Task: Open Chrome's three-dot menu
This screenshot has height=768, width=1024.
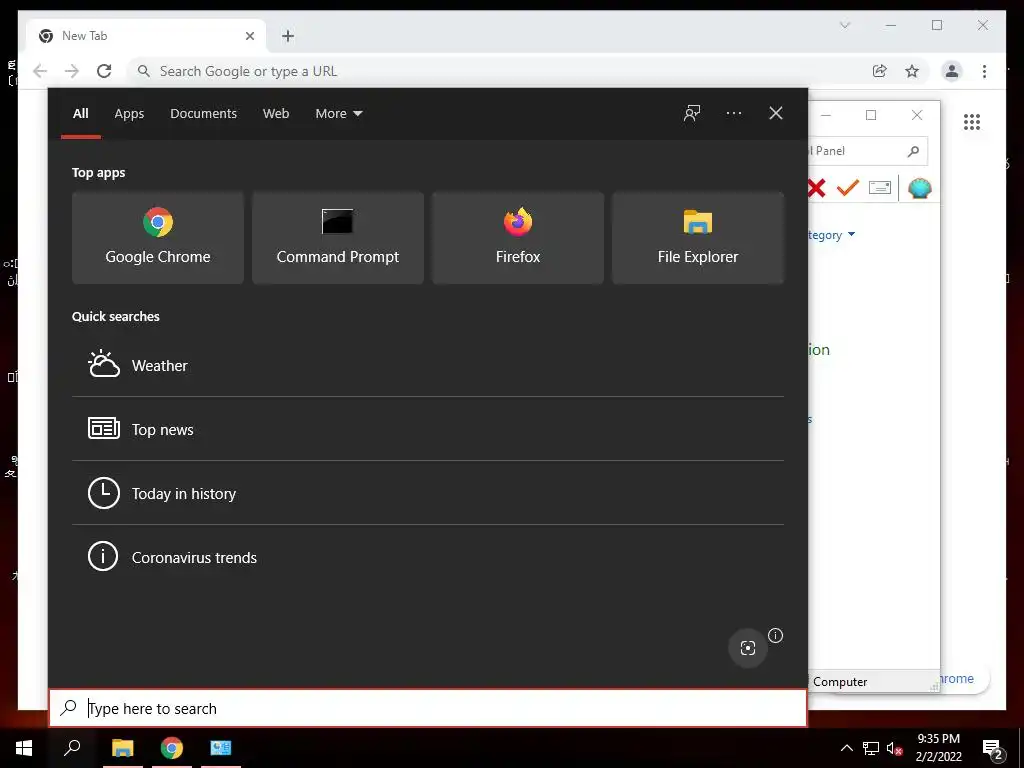Action: pos(984,71)
